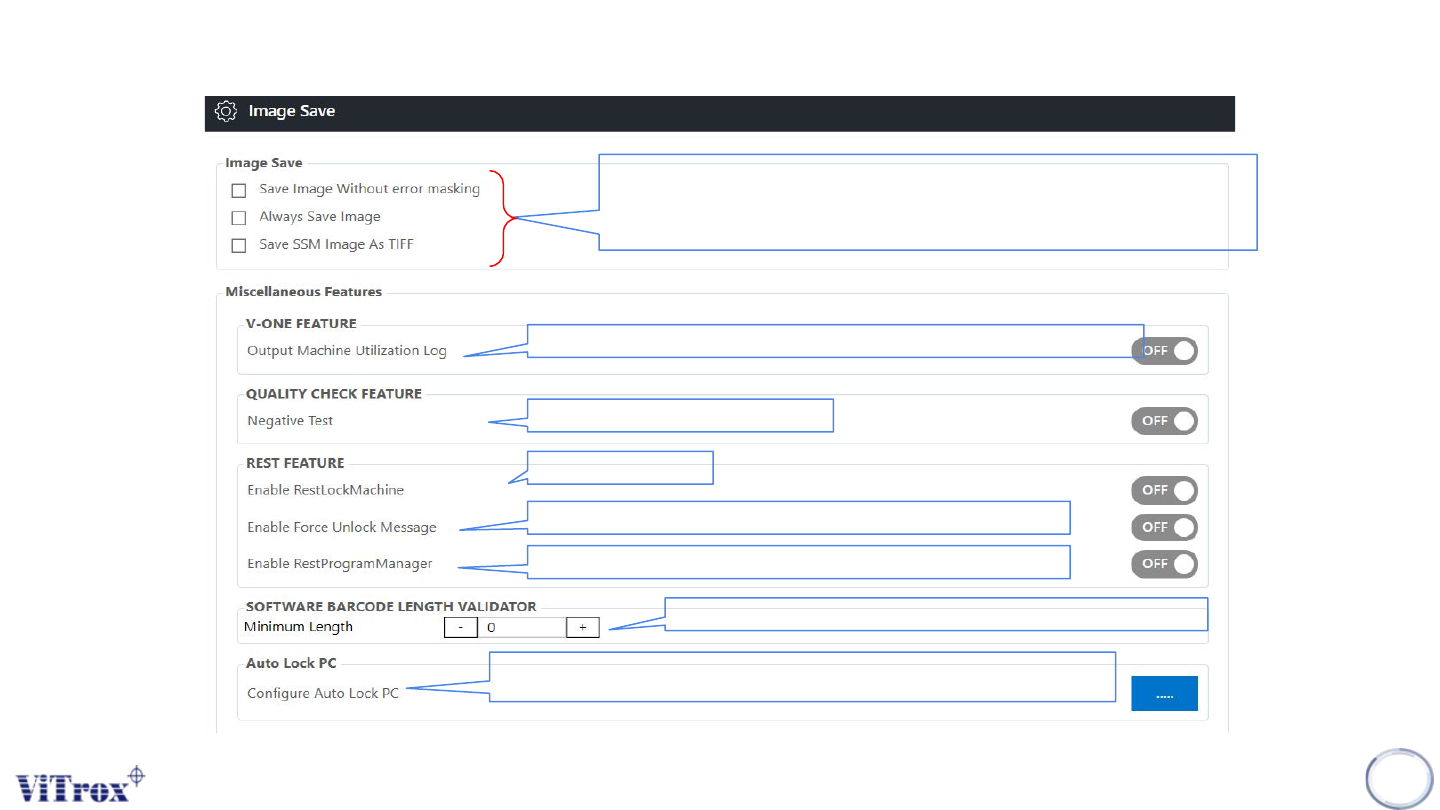Select the Image Save header title
1440x810 pixels.
coord(292,111)
